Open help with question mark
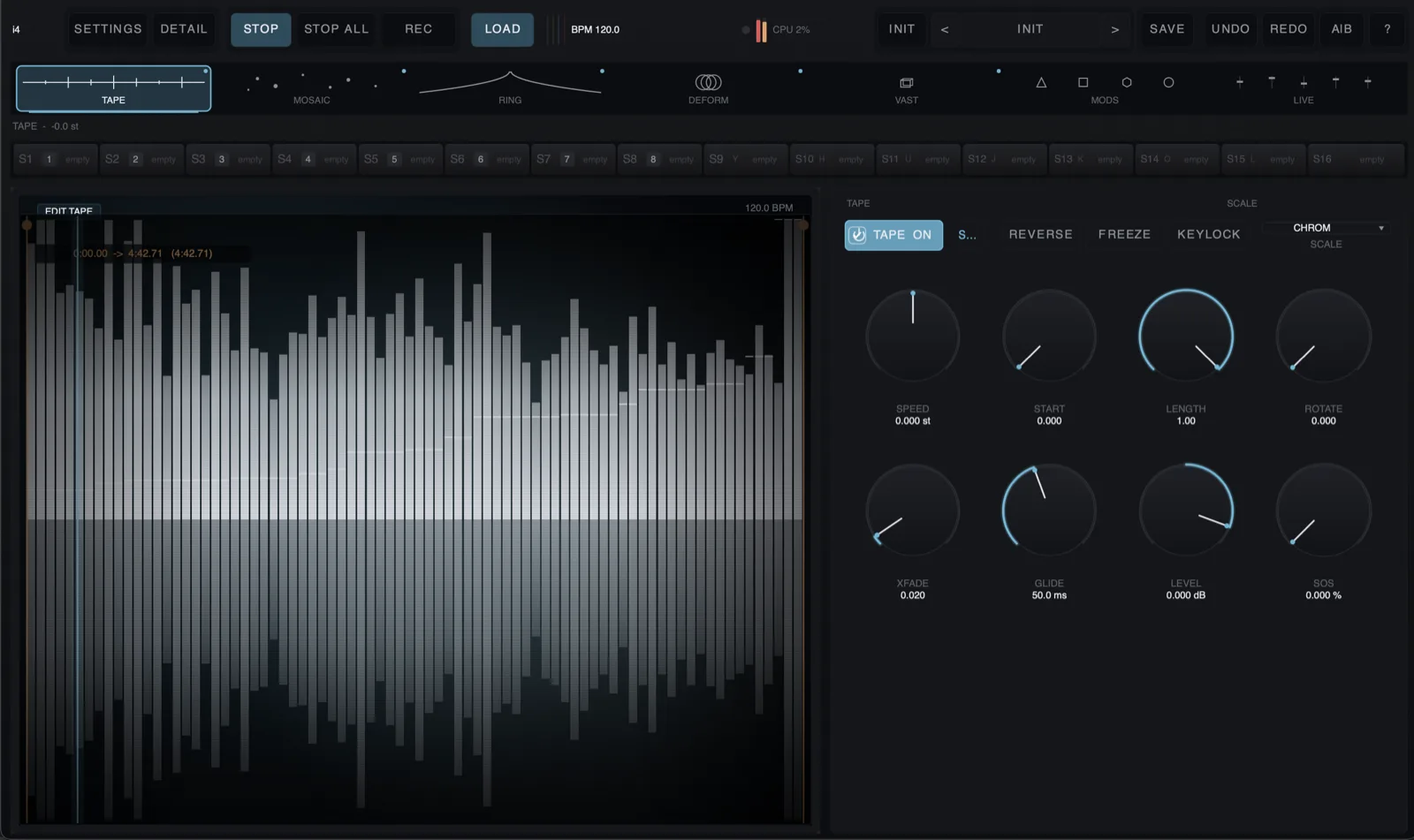 [1387, 29]
